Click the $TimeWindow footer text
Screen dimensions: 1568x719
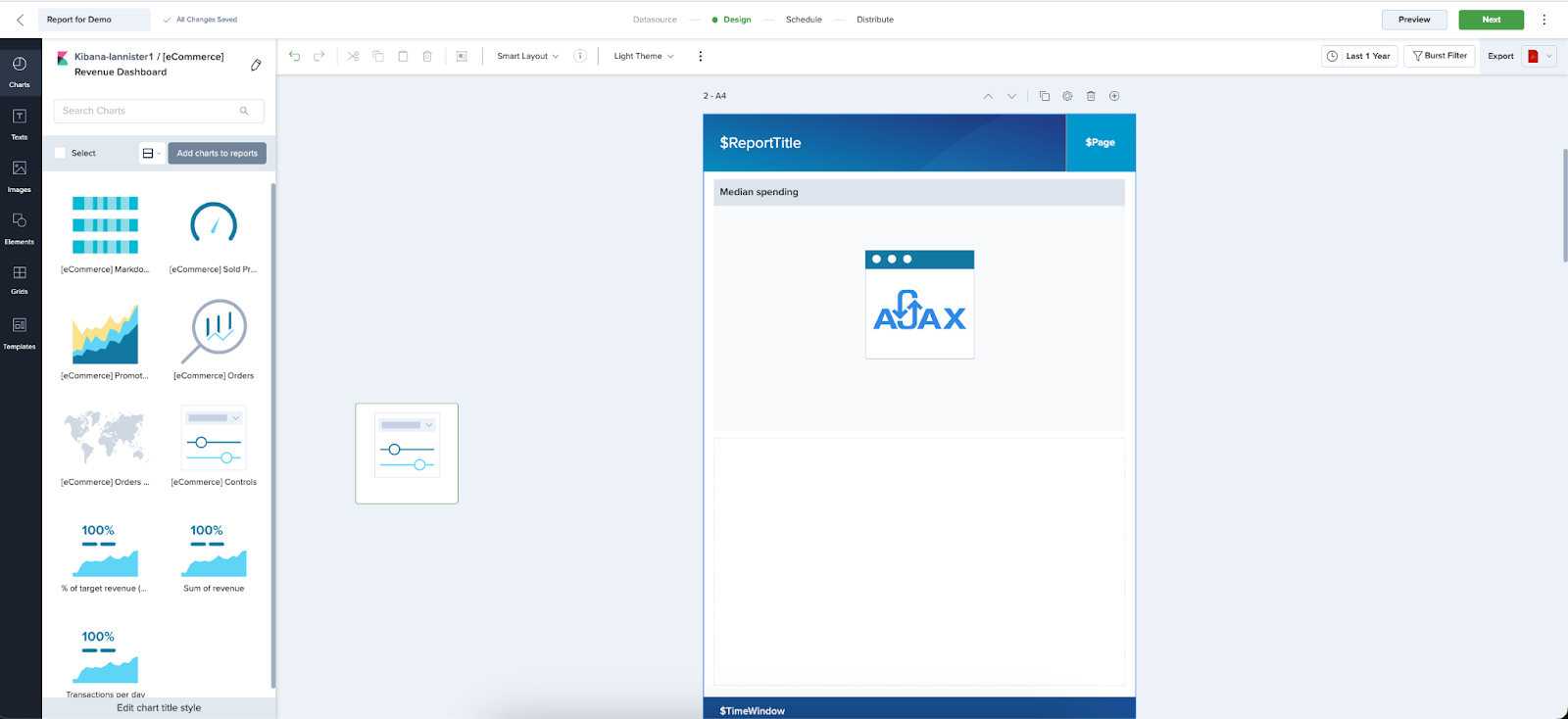coord(753,710)
